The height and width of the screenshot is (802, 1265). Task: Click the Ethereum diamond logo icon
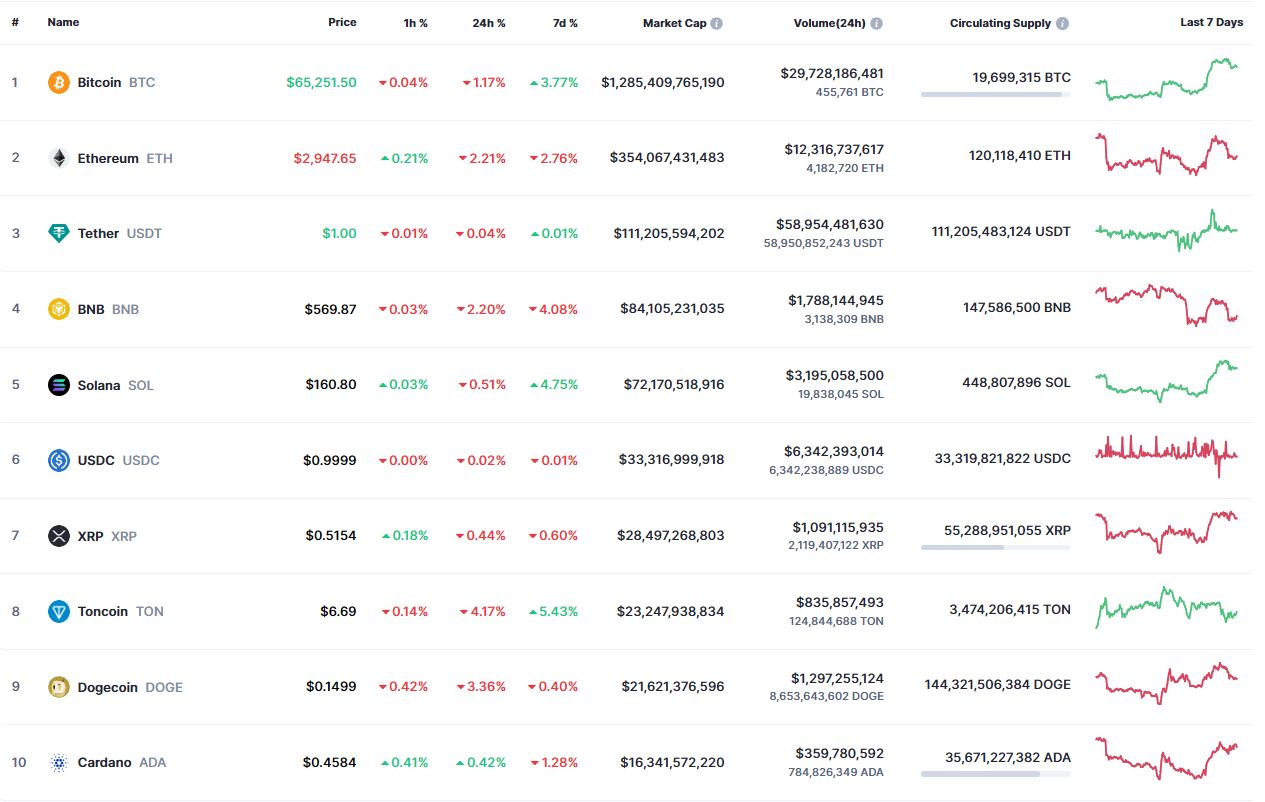coord(59,158)
